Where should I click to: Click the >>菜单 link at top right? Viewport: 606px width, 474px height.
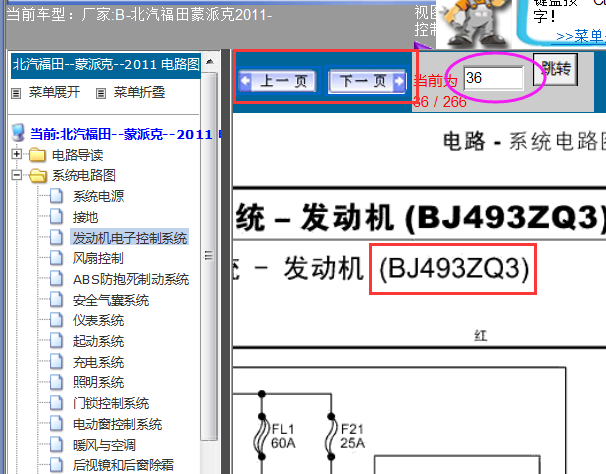(x=580, y=36)
